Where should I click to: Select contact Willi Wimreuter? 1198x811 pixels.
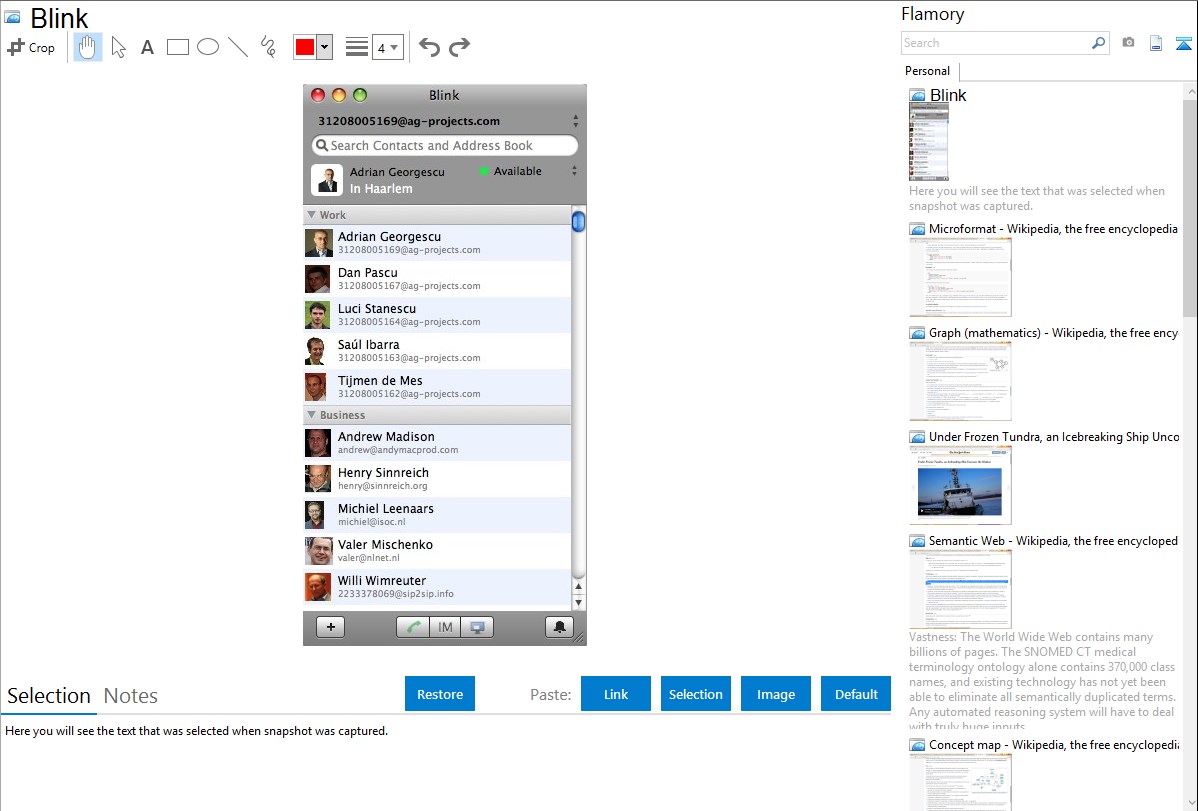(437, 586)
